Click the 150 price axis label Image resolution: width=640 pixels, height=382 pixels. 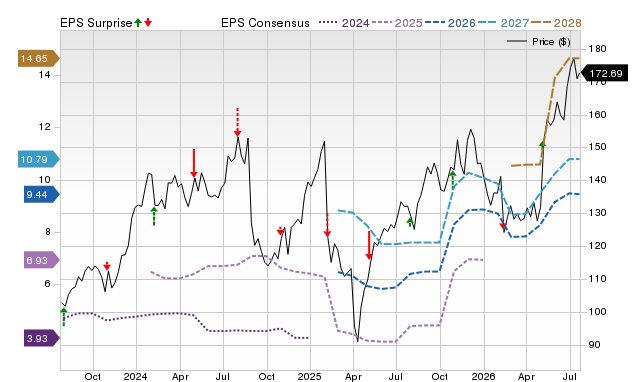(x=597, y=147)
